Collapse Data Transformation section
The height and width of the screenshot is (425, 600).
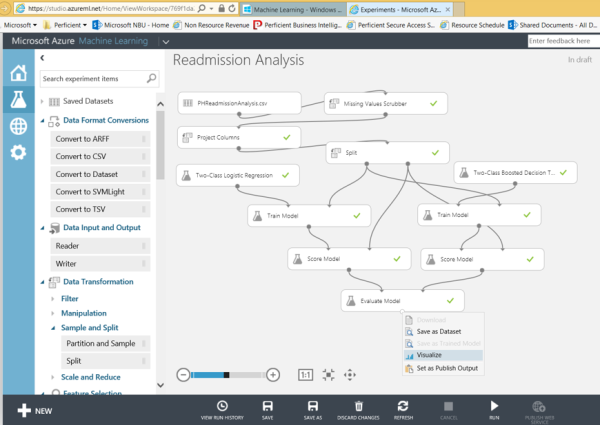(42, 282)
